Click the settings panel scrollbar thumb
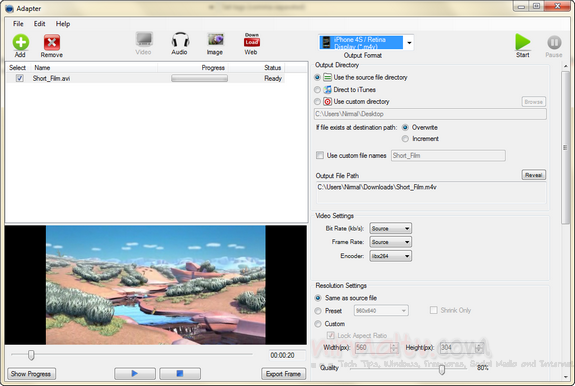The image size is (575, 386). click(x=565, y=147)
